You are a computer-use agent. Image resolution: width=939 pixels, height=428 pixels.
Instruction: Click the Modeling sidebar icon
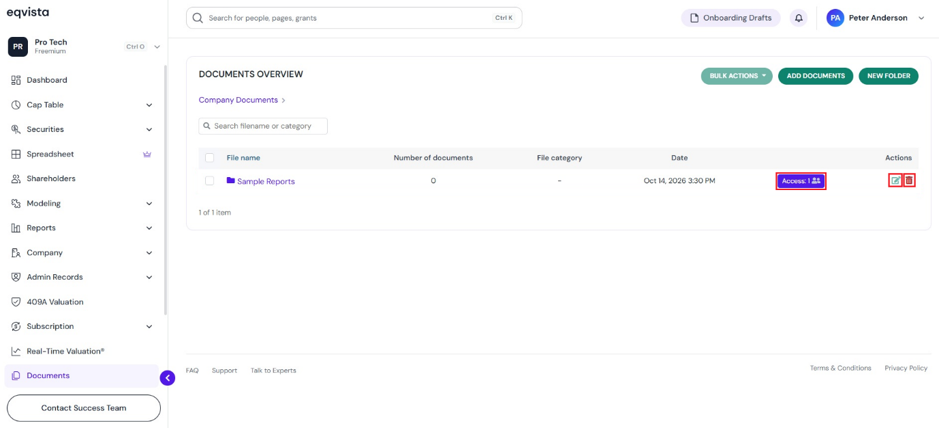[x=16, y=204]
